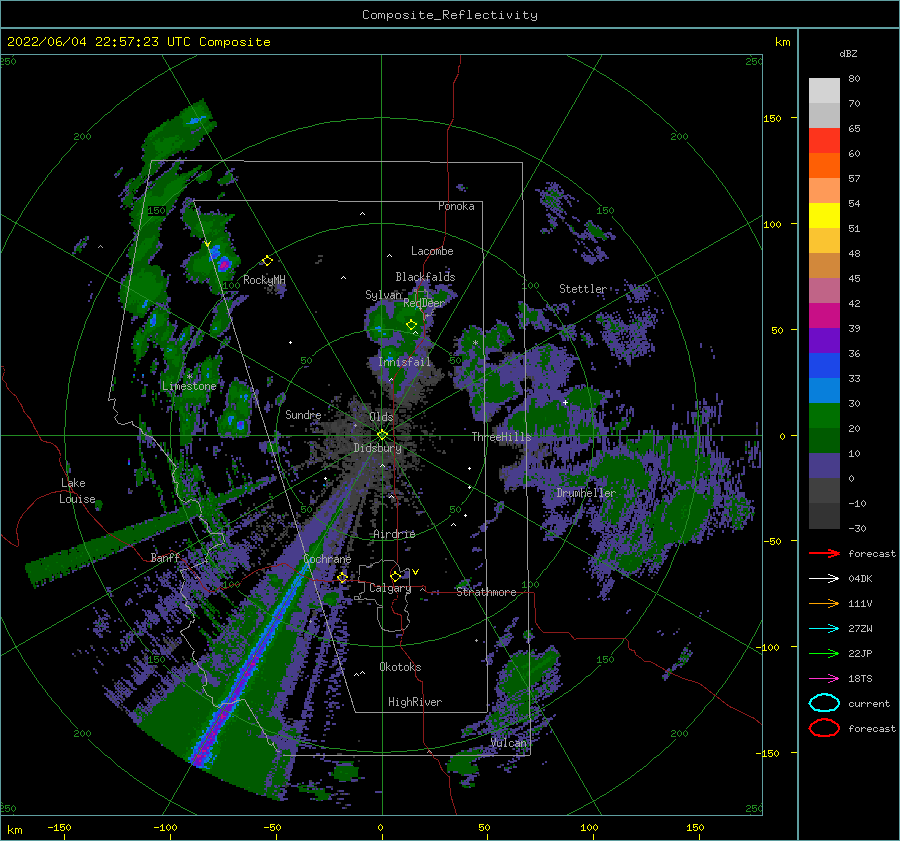Select the yellow diamond marker at RedDeer
Image resolution: width=900 pixels, height=841 pixels.
tap(412, 325)
